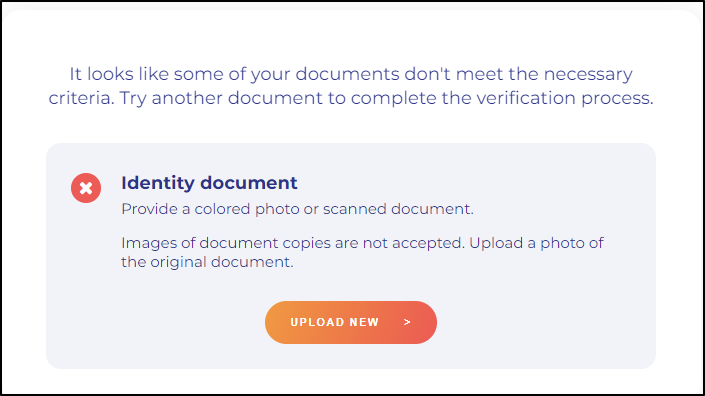
Task: Click the red X error icon
Action: click(x=86, y=188)
